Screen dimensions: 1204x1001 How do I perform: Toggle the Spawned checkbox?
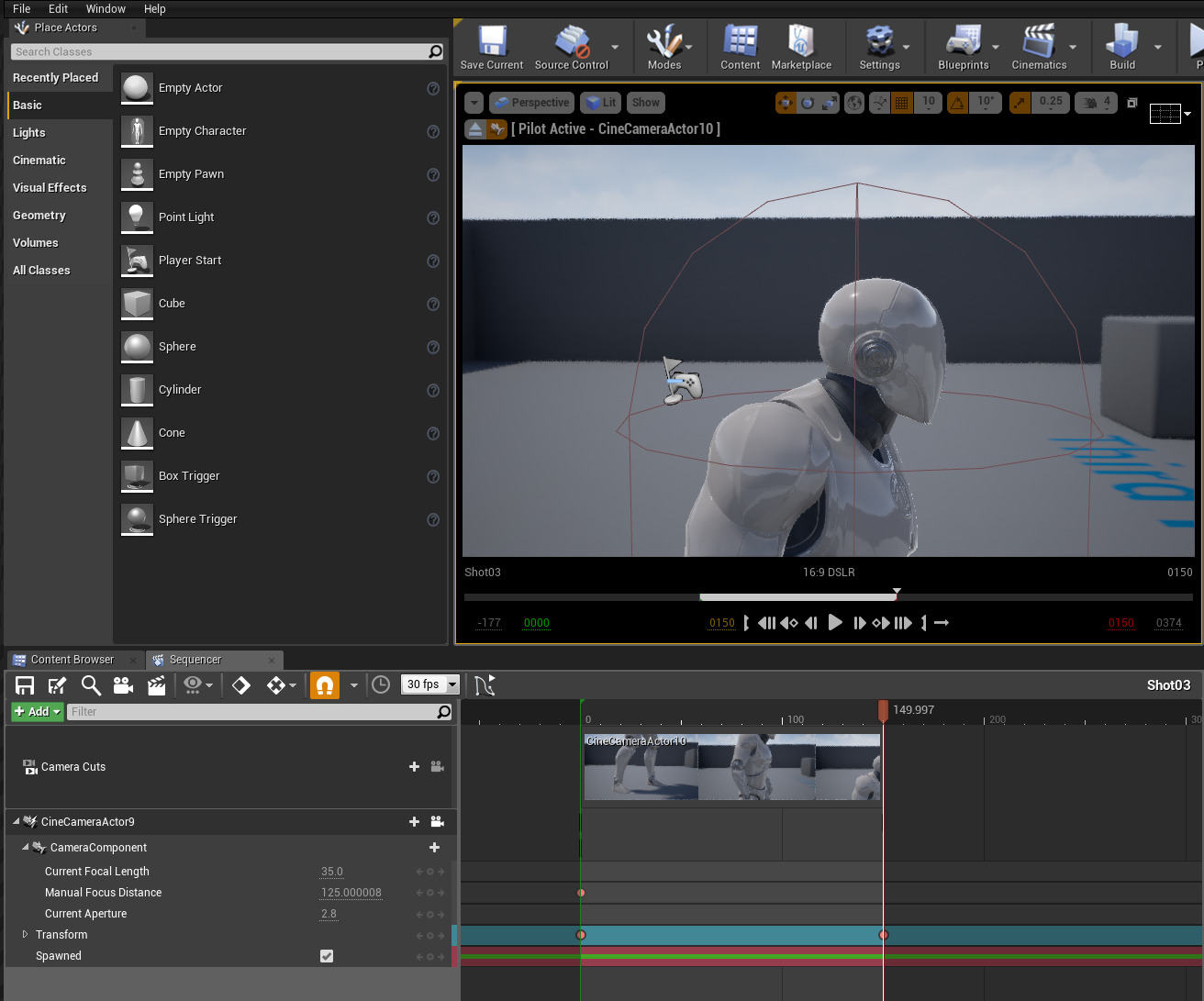click(327, 956)
